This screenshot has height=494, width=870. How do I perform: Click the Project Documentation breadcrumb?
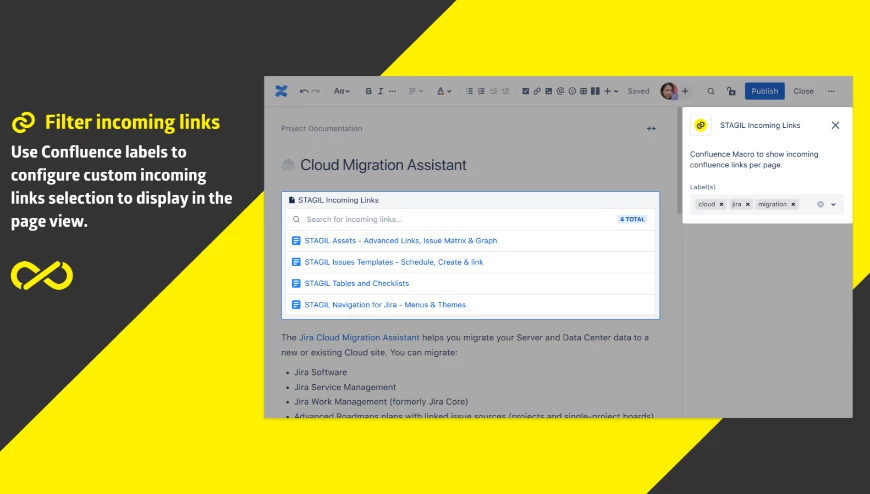click(321, 128)
